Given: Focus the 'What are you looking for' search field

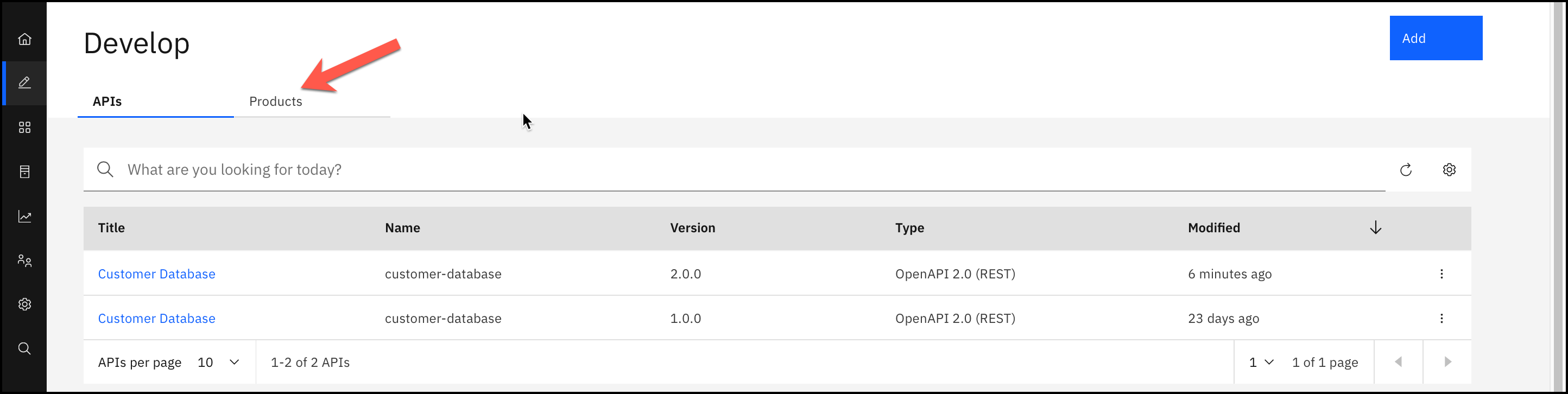Looking at the screenshot, I should [730, 170].
